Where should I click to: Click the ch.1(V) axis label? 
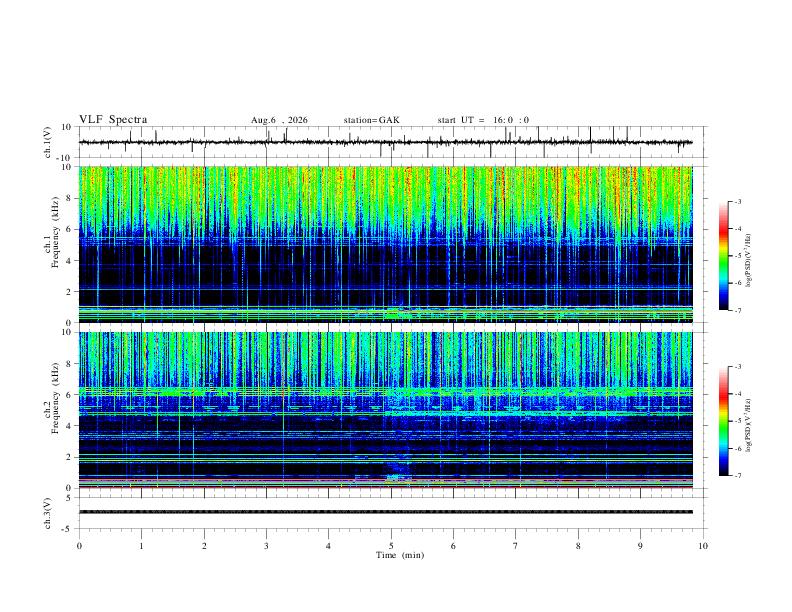click(47, 142)
